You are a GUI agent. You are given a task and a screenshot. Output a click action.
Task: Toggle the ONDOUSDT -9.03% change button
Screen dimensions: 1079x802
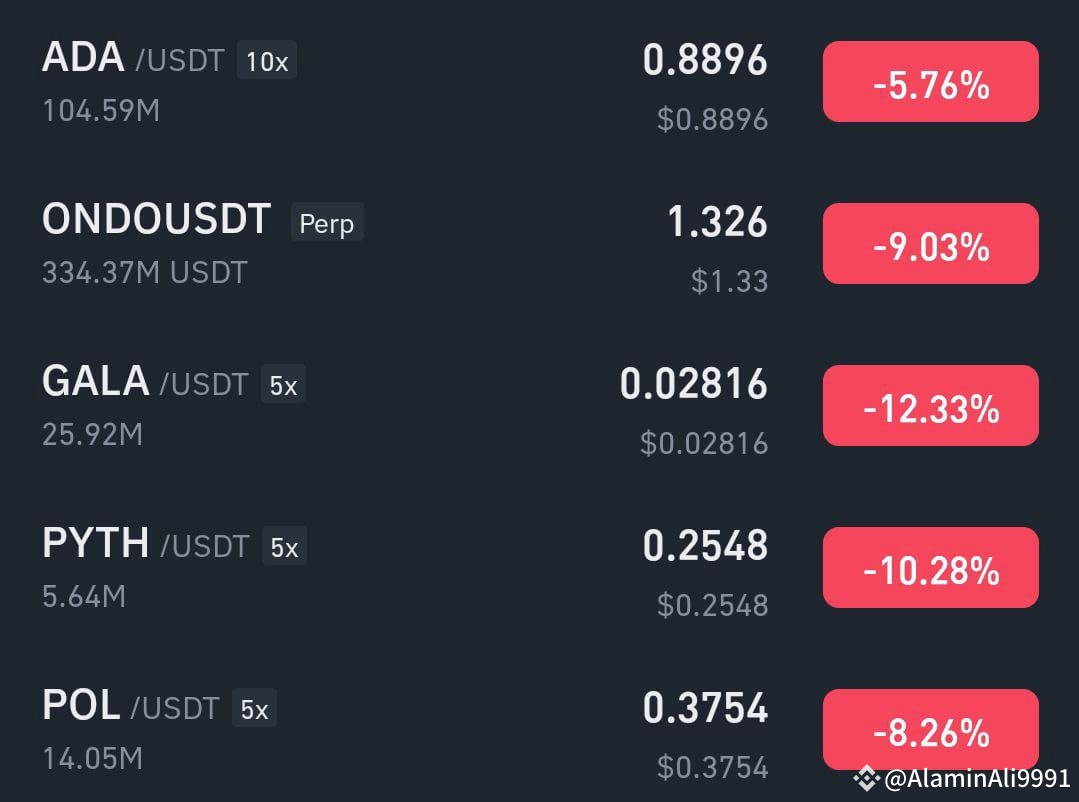pyautogui.click(x=930, y=244)
